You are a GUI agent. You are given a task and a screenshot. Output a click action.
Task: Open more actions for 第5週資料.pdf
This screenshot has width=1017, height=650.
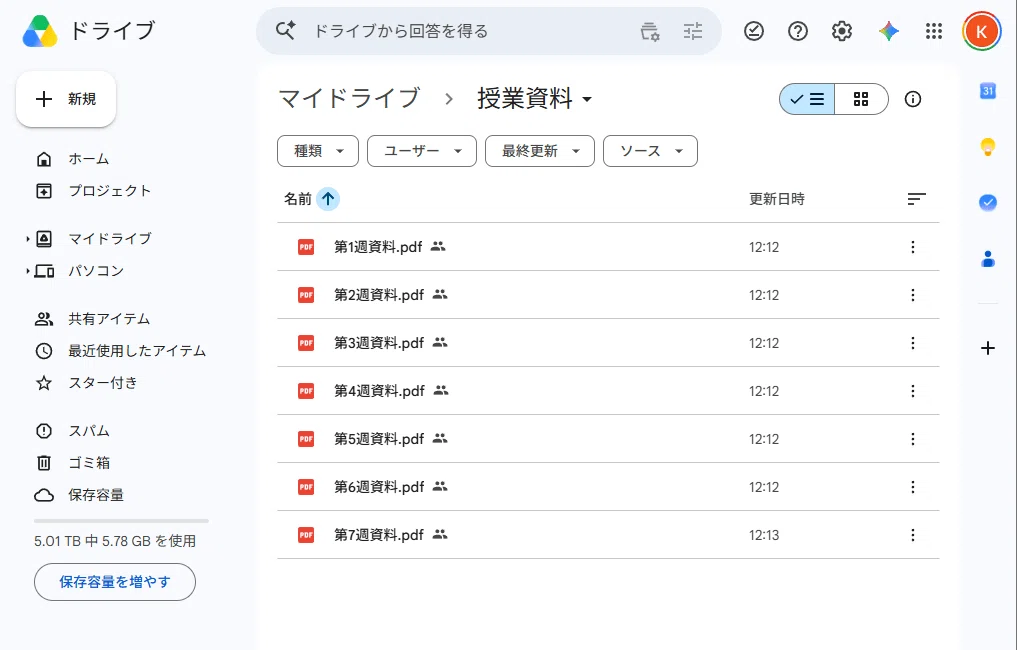pos(913,439)
